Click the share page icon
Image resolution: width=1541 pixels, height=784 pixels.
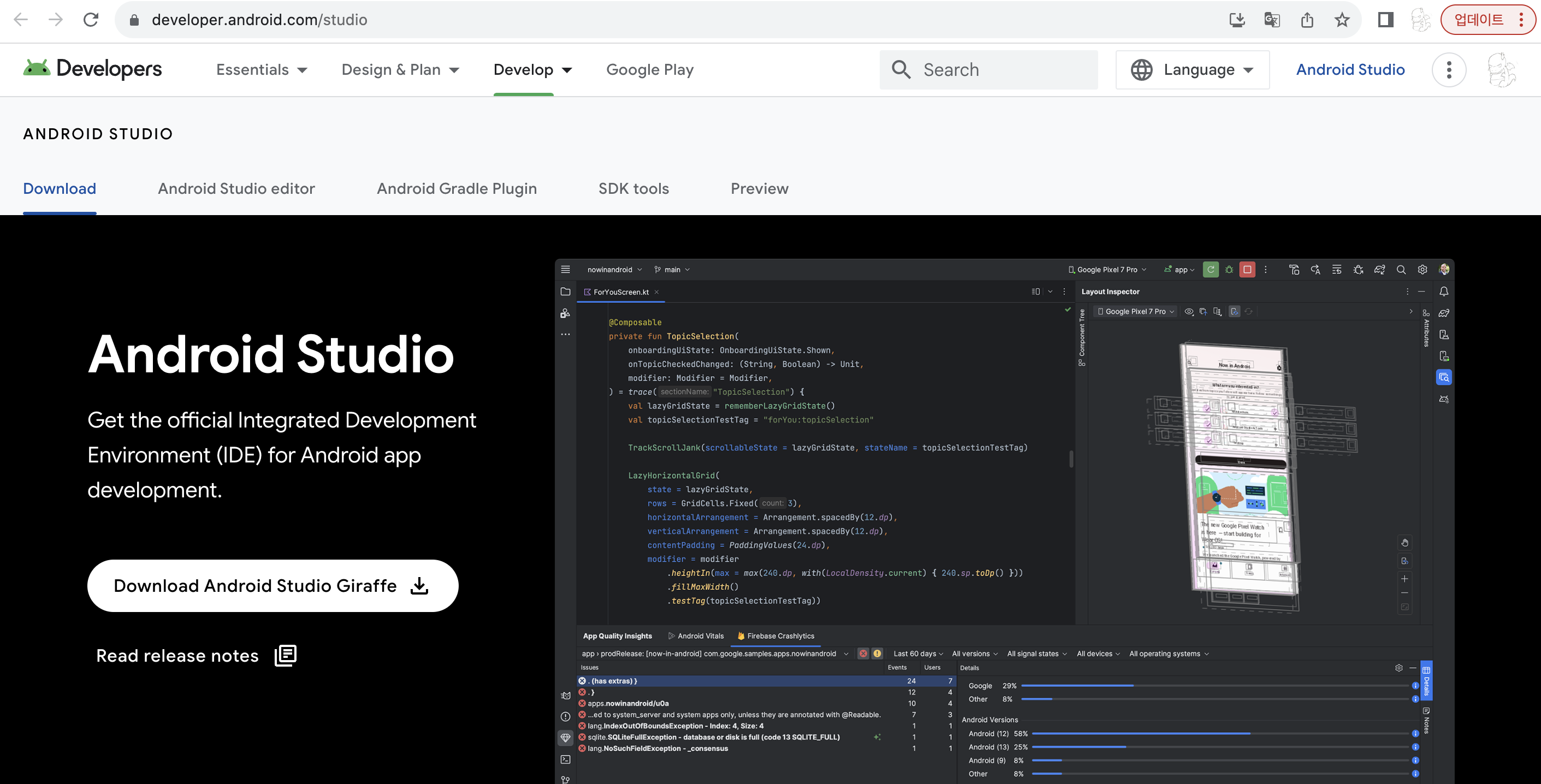coord(1307,20)
